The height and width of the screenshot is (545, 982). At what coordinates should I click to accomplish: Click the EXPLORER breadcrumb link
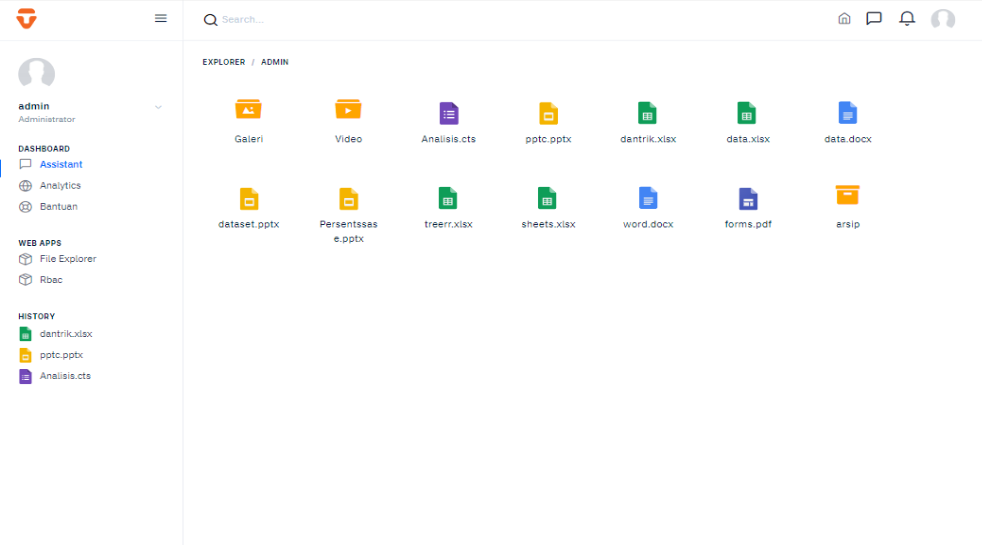click(x=223, y=62)
